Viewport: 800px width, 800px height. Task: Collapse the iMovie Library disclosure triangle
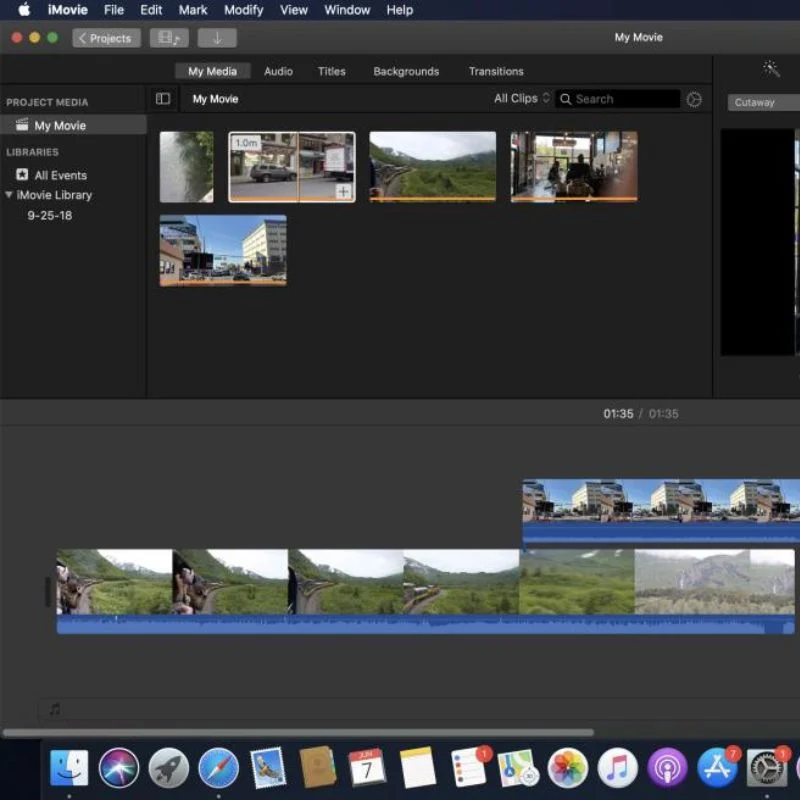tap(9, 195)
